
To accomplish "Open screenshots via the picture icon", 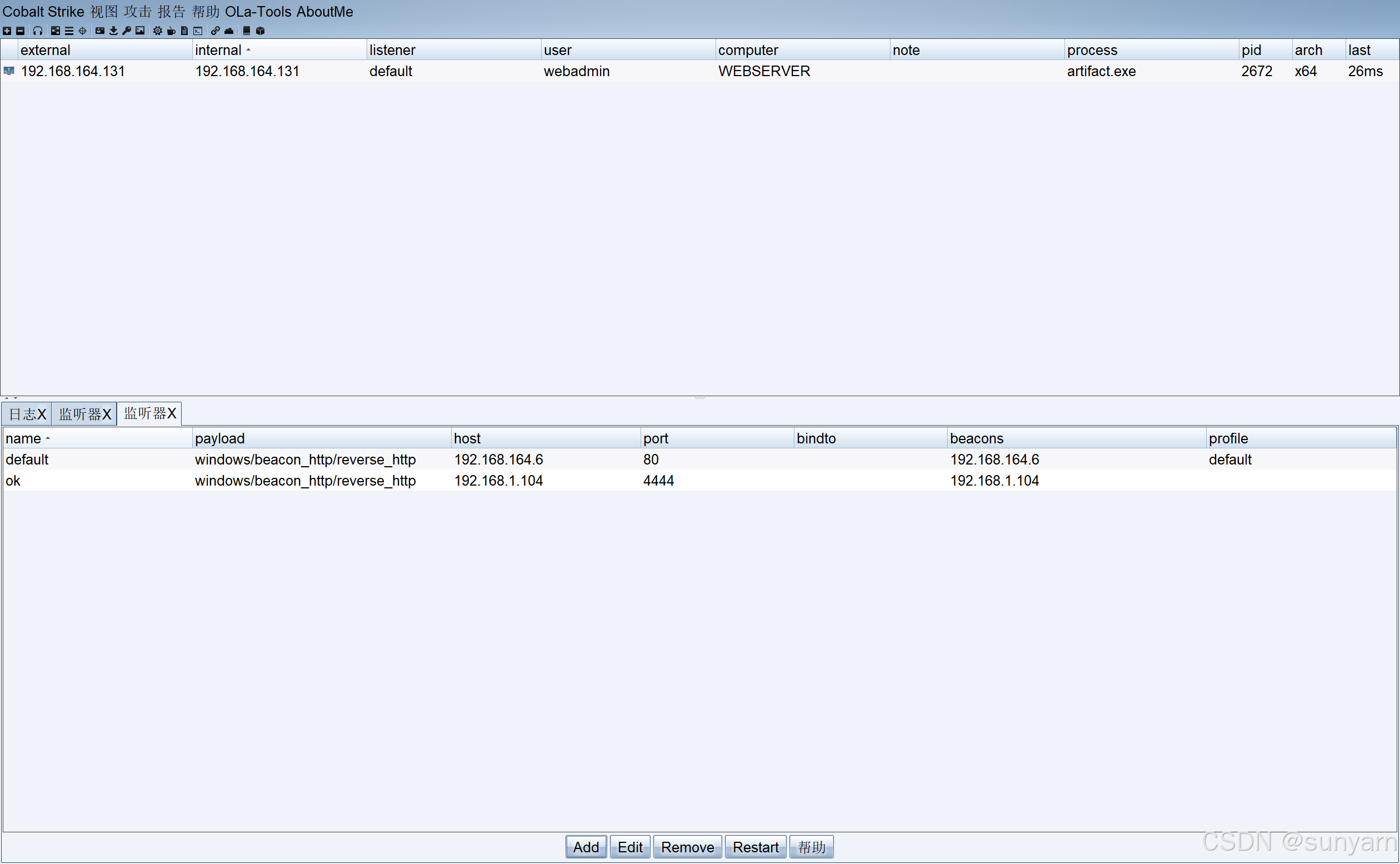I will pos(140,31).
